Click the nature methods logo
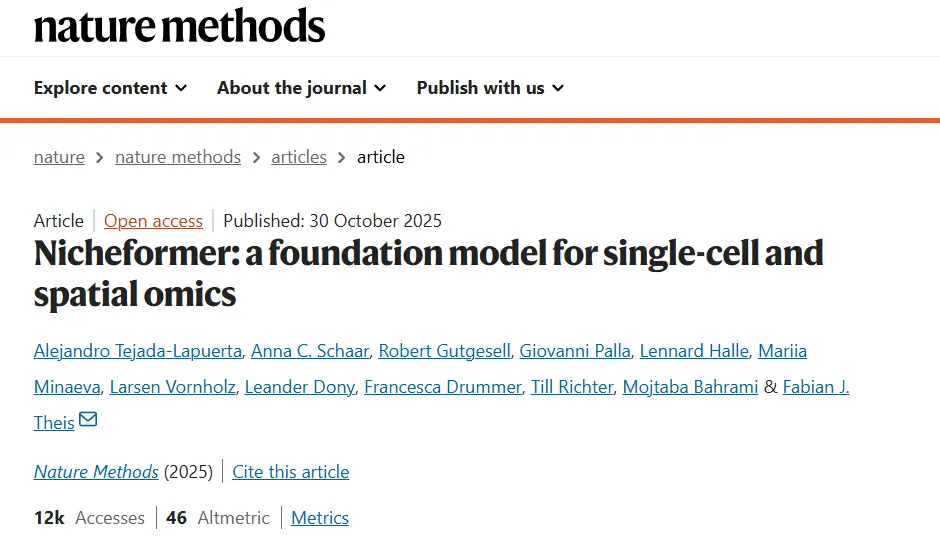 coord(180,25)
